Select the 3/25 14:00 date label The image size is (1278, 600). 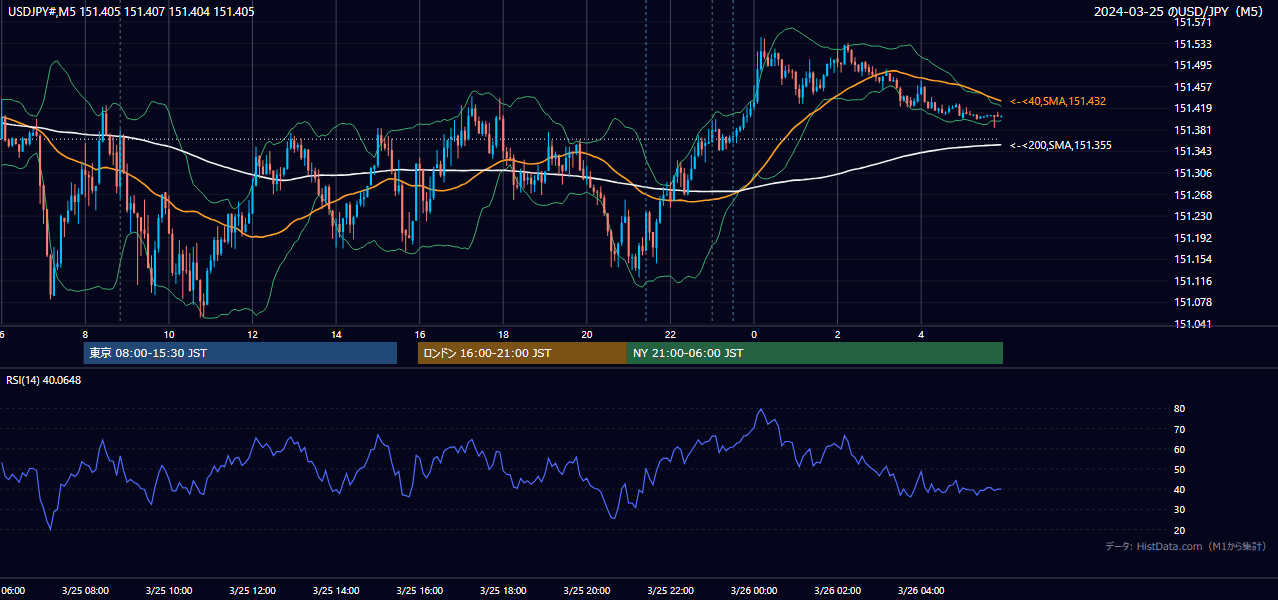(x=336, y=591)
